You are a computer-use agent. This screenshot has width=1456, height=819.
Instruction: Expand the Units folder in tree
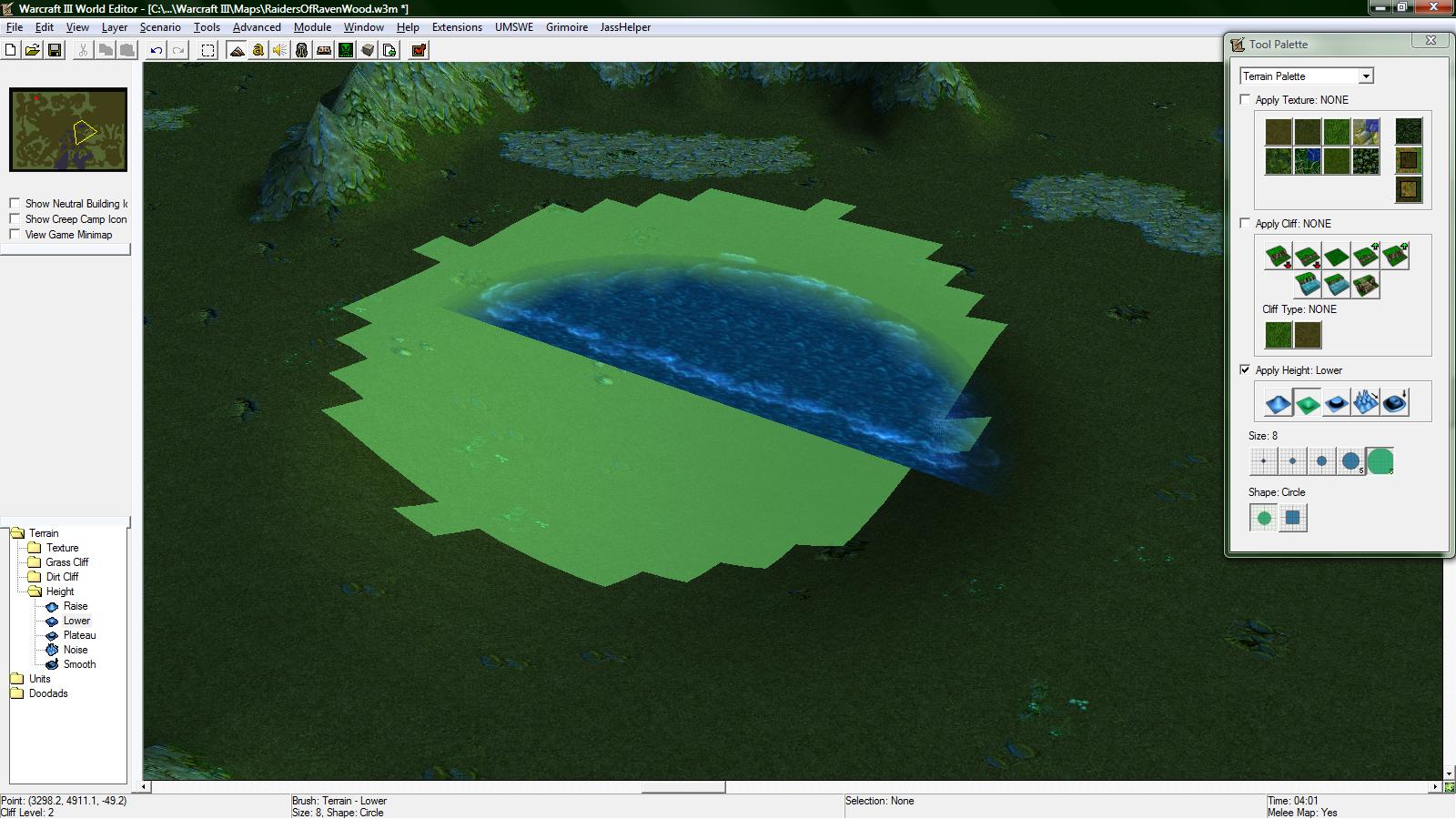(x=17, y=679)
